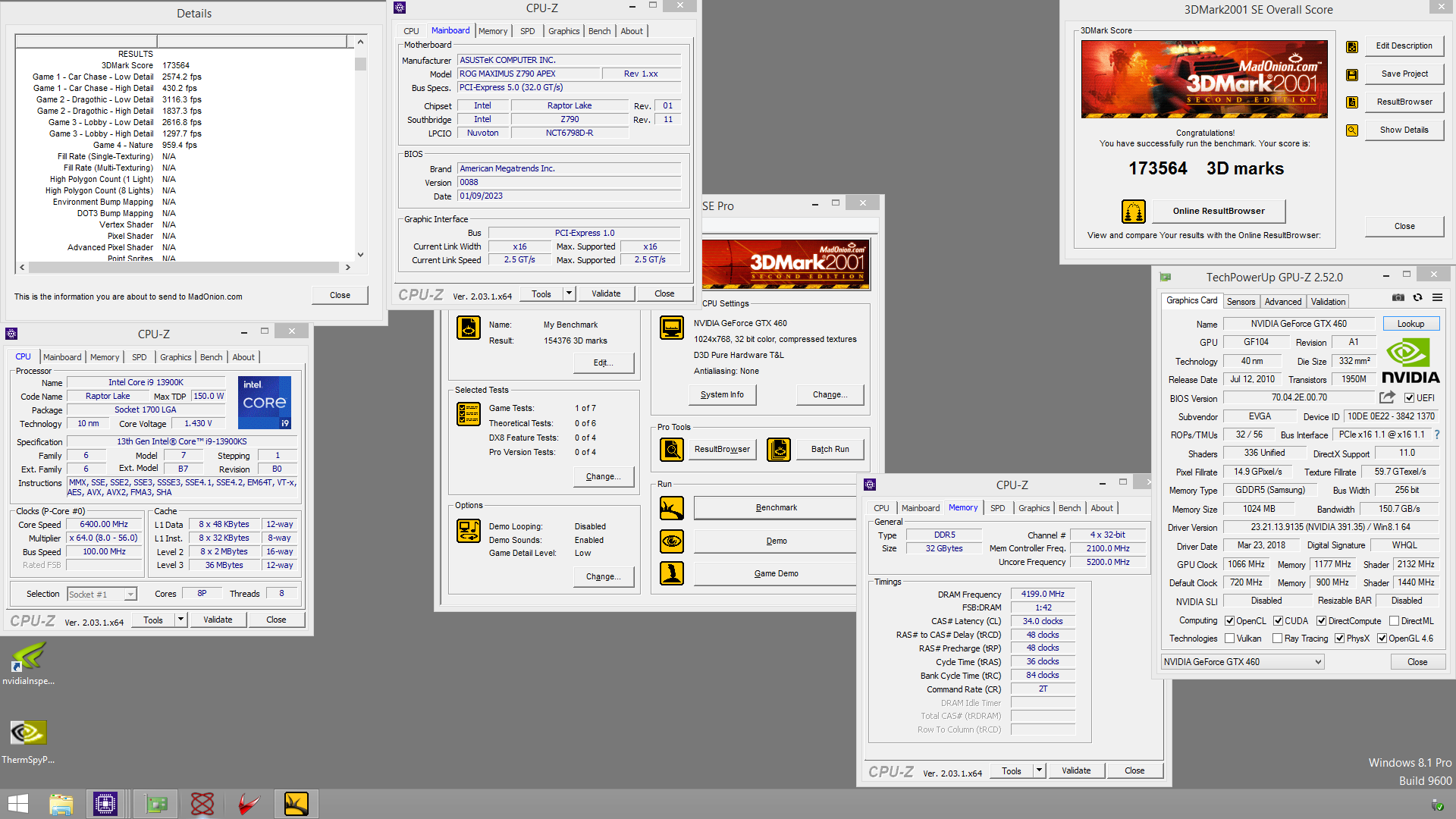Click the Game Demo icon
Screen dimensions: 1456x819
pyautogui.click(x=672, y=574)
